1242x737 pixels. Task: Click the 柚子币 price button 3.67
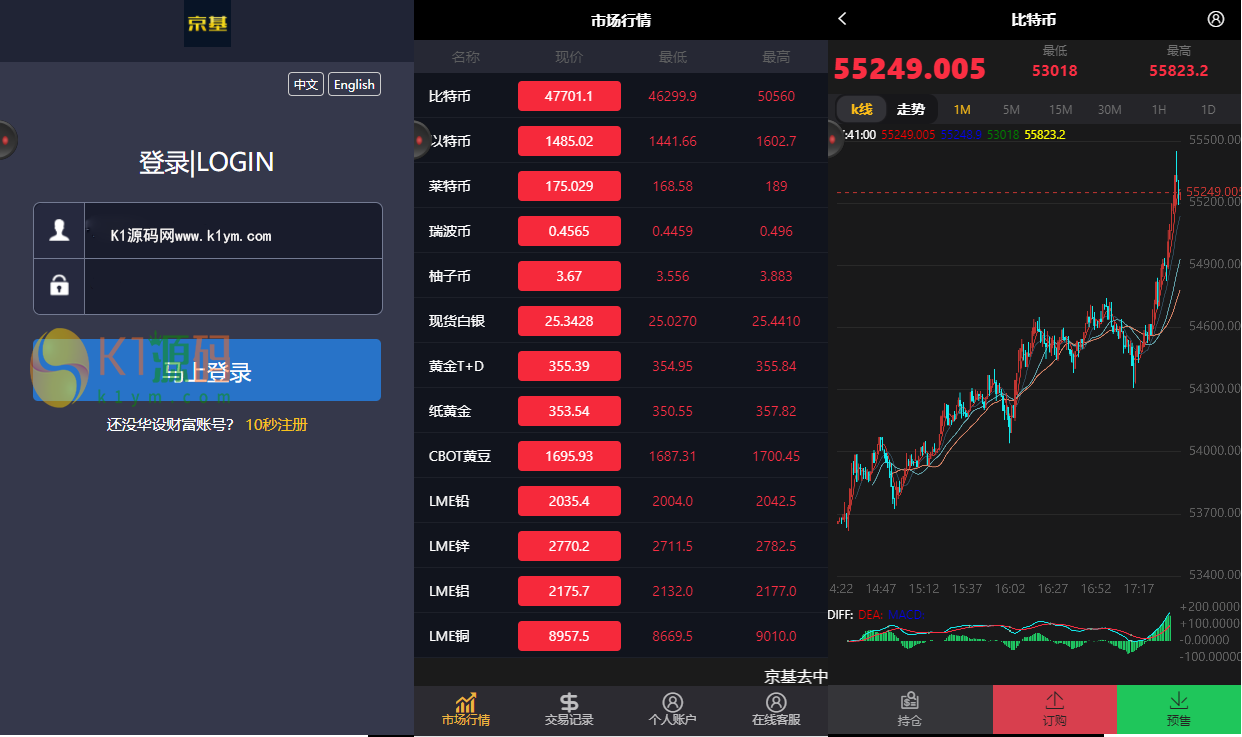coord(569,276)
